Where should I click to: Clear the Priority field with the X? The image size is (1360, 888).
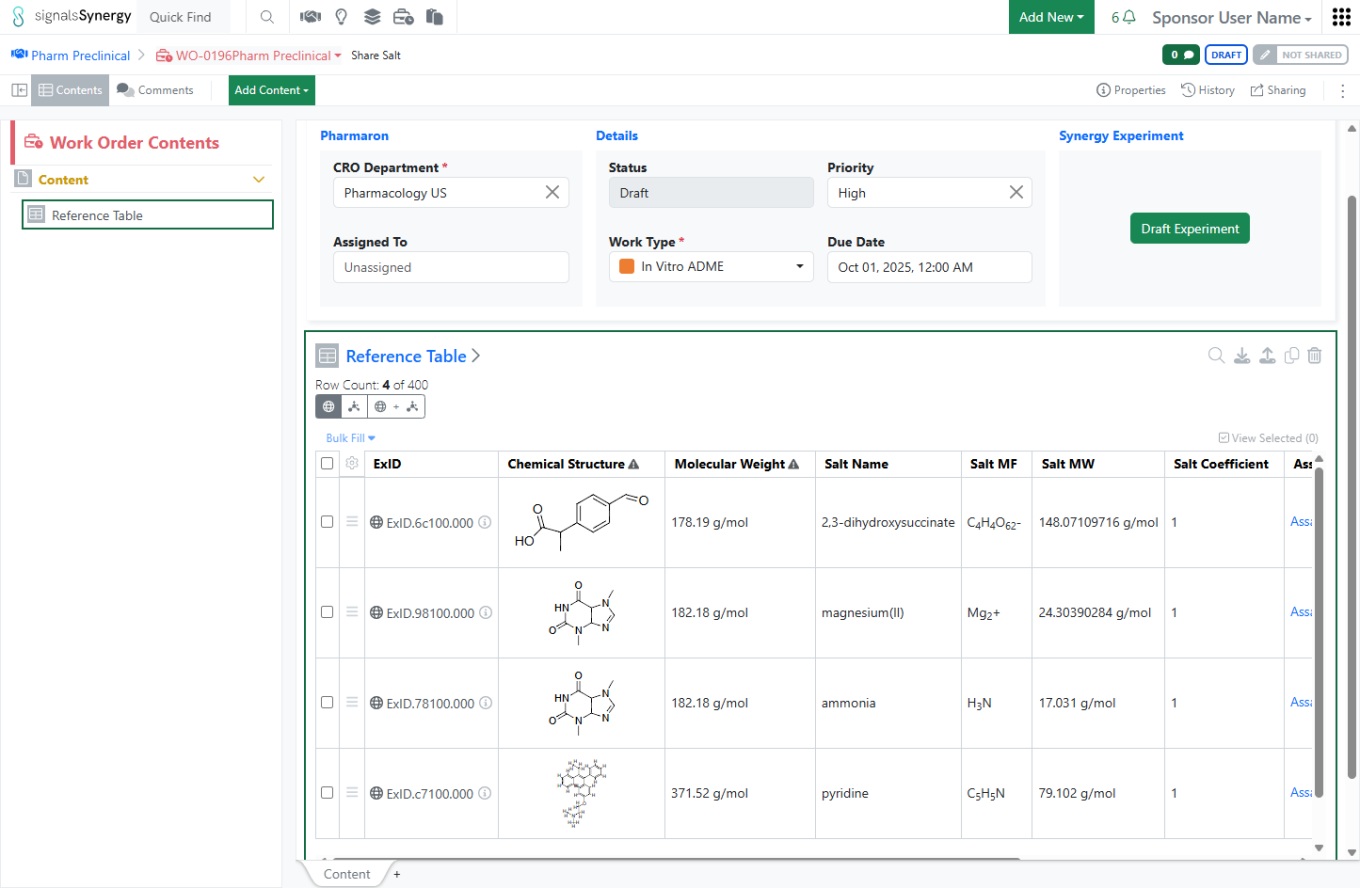[1016, 193]
